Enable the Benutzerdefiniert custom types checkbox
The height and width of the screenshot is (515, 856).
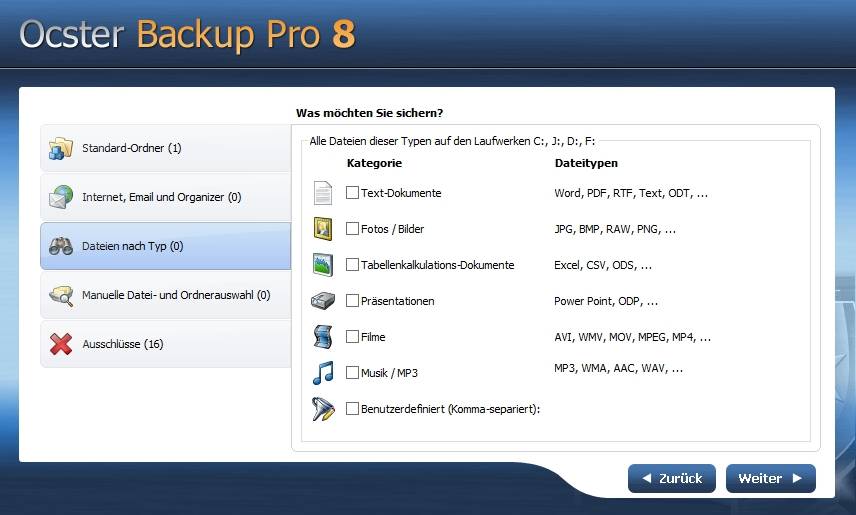click(352, 409)
